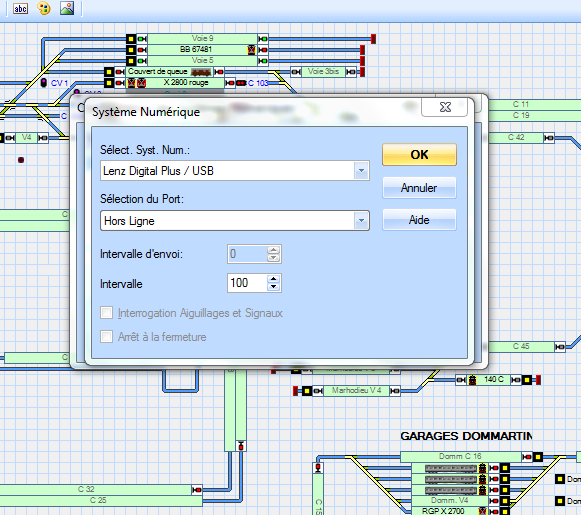Image resolution: width=581 pixels, height=515 pixels.
Task: Select the V4 block
Action: point(26,138)
